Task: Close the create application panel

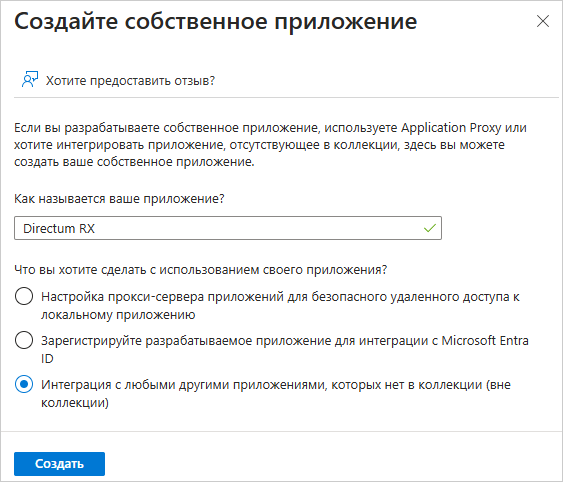Action: click(x=543, y=21)
